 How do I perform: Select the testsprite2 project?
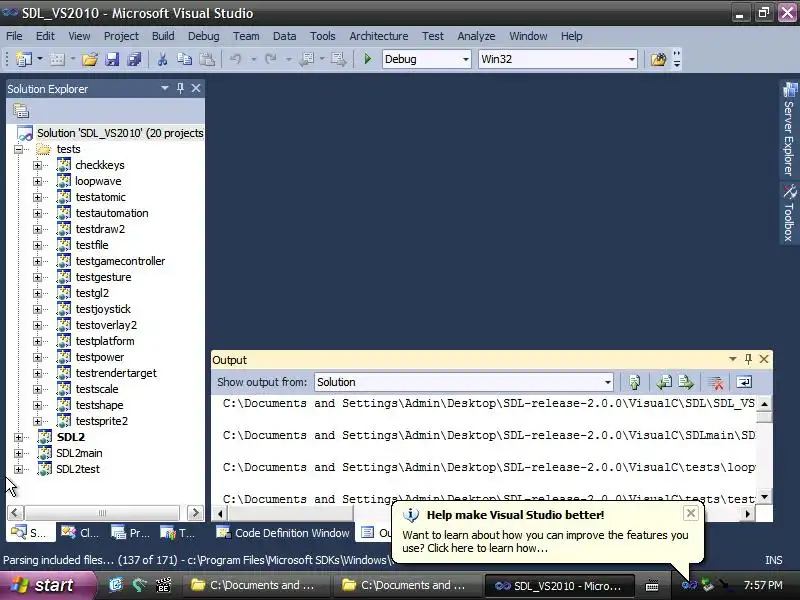tap(102, 421)
